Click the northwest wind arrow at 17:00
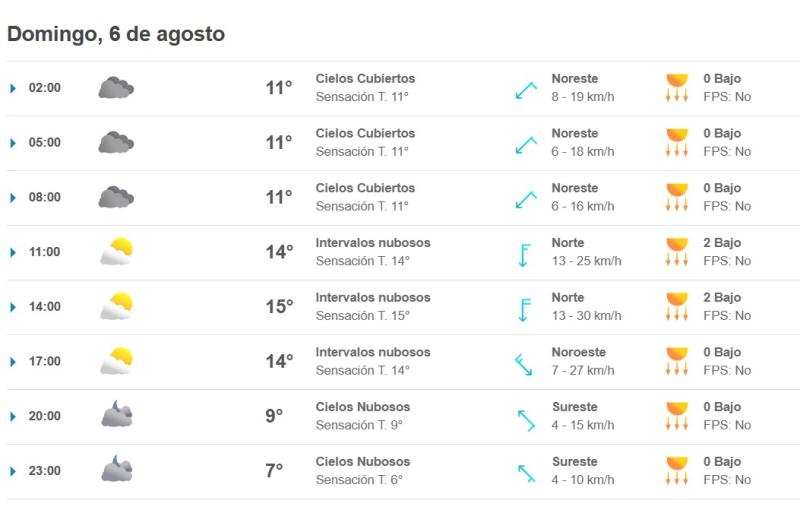Viewport: 800px width, 513px height. (524, 362)
